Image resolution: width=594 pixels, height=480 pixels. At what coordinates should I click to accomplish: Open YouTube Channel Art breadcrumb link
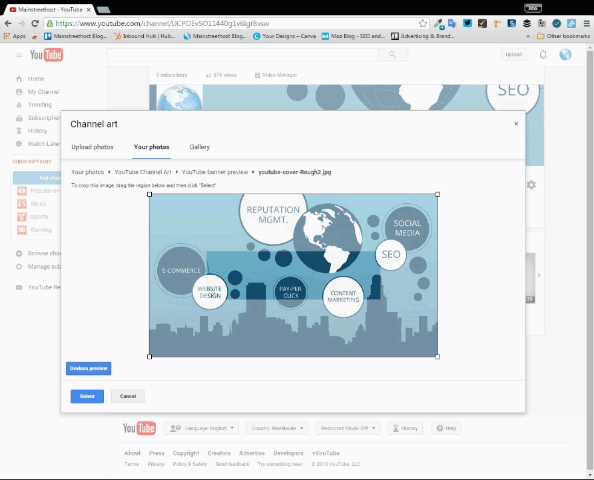coord(143,172)
